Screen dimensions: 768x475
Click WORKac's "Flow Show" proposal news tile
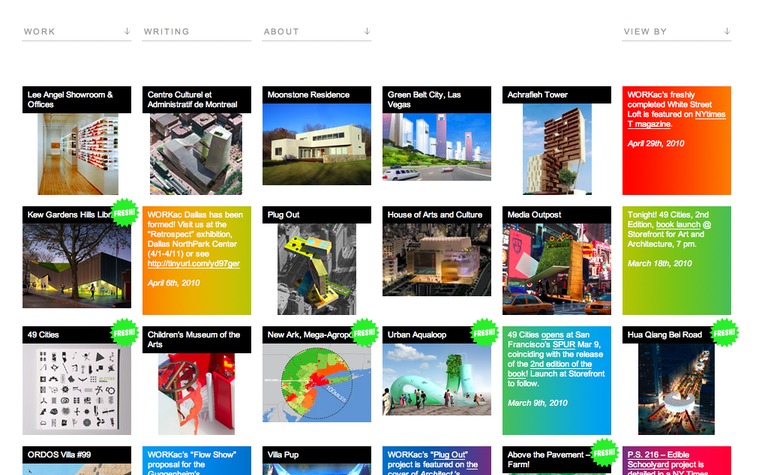point(196,460)
